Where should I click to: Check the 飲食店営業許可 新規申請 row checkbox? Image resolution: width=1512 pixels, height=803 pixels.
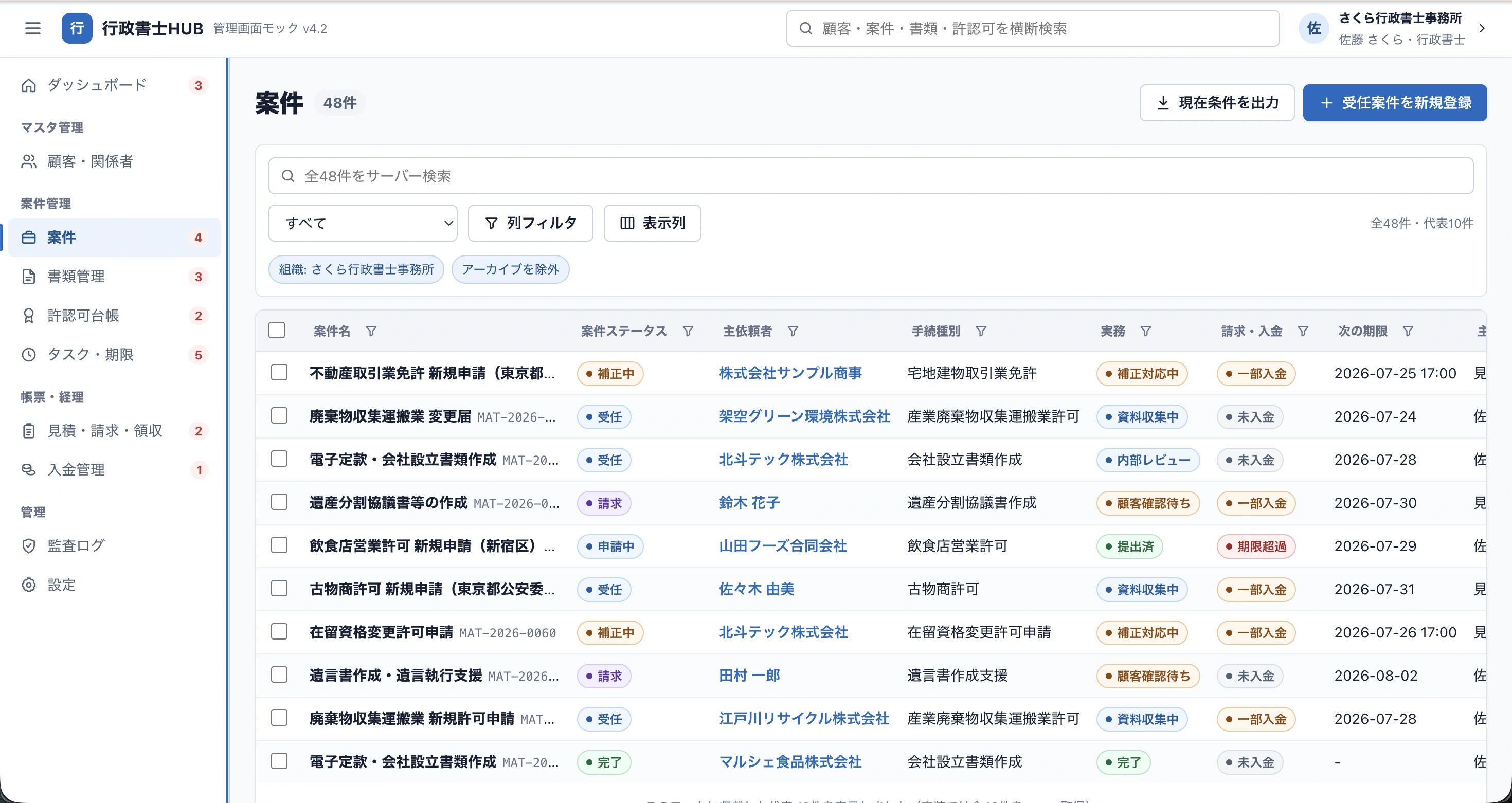279,545
